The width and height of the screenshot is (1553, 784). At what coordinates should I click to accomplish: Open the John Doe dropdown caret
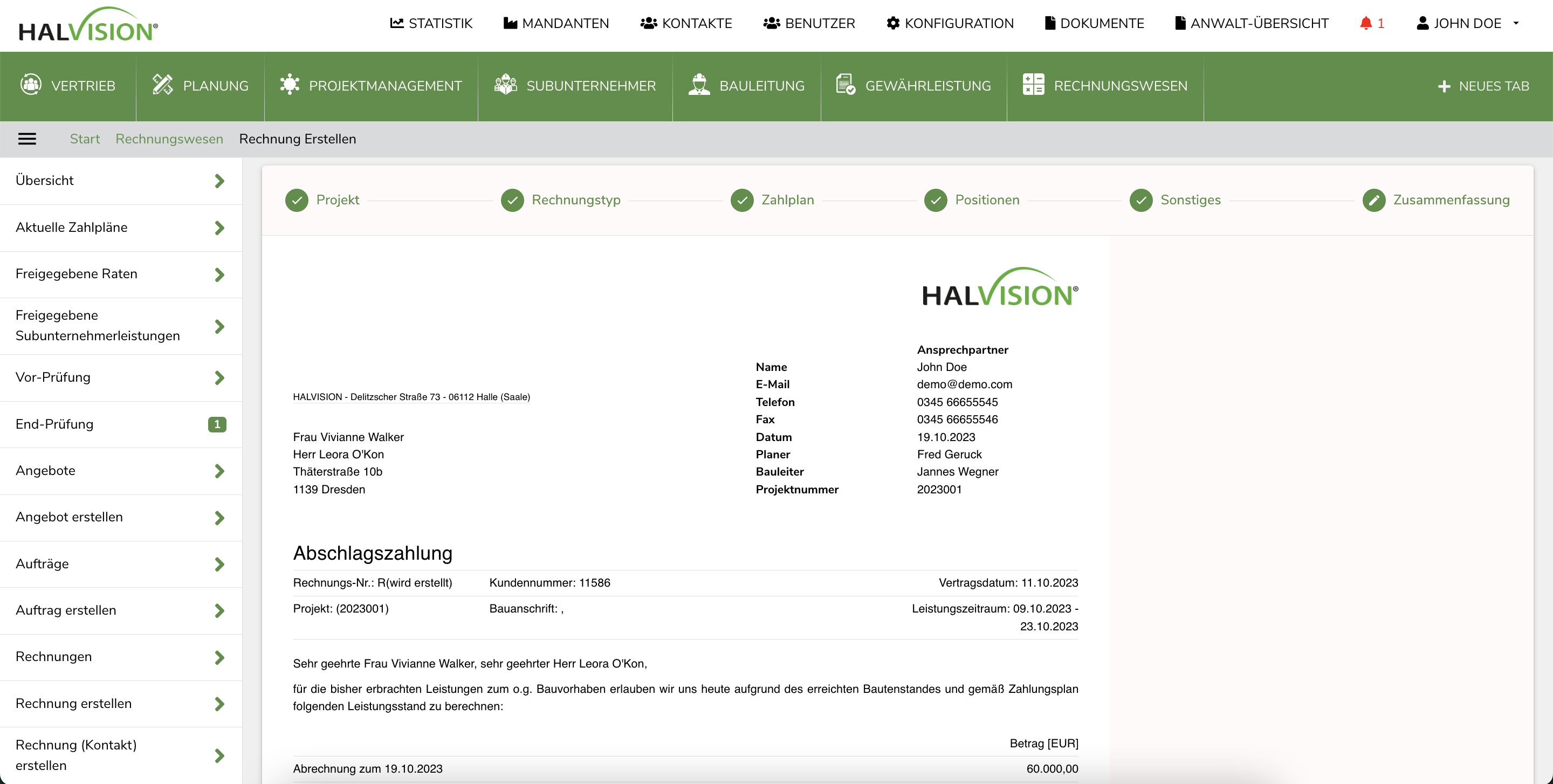[1516, 24]
